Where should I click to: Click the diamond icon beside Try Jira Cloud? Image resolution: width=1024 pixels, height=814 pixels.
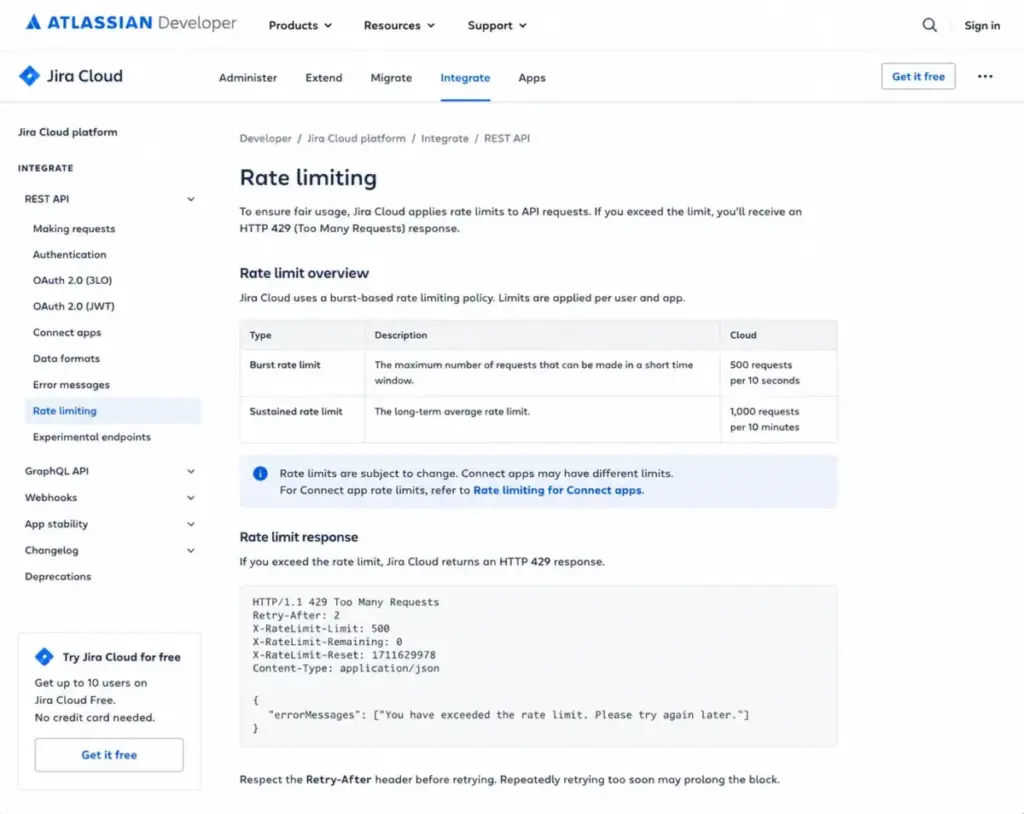tap(44, 657)
